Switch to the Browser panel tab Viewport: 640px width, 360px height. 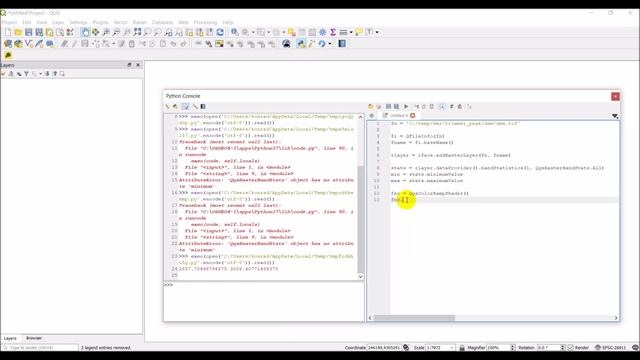point(34,338)
